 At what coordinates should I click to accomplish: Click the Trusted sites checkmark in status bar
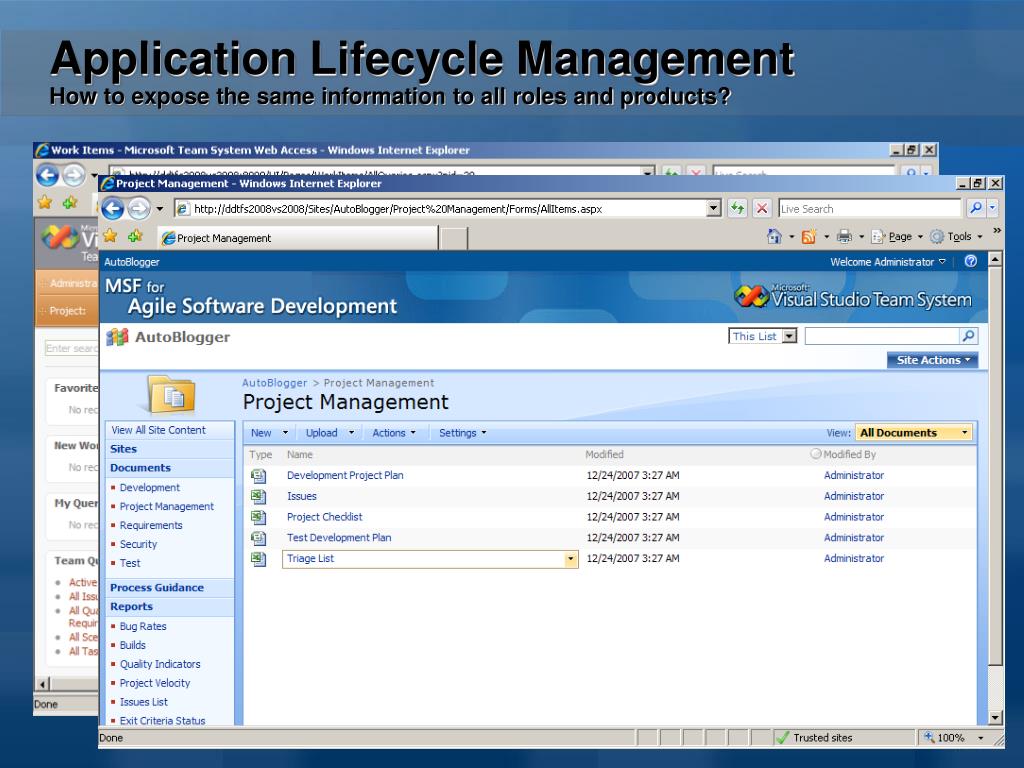pyautogui.click(x=782, y=738)
